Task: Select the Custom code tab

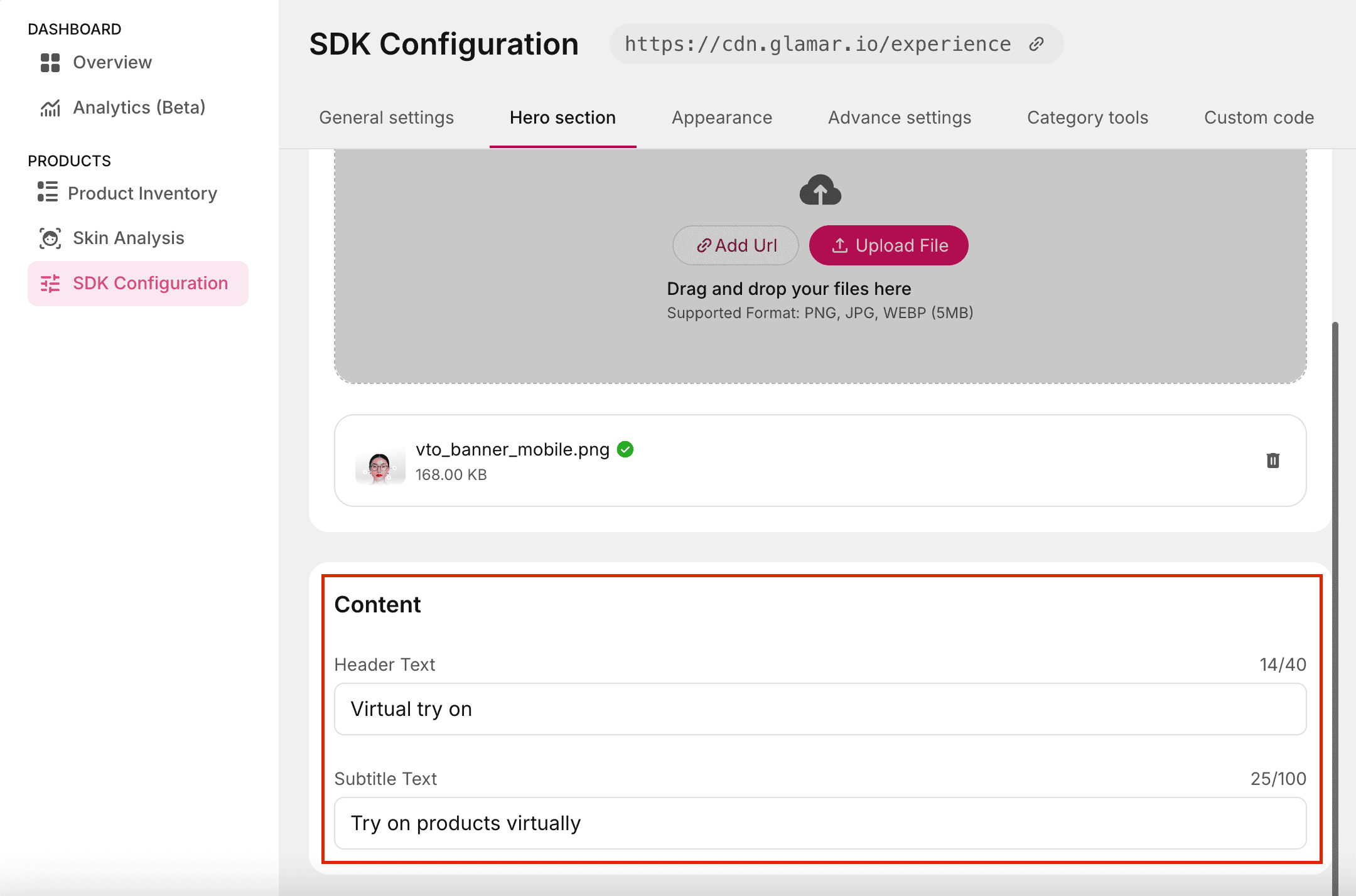Action: pyautogui.click(x=1259, y=117)
